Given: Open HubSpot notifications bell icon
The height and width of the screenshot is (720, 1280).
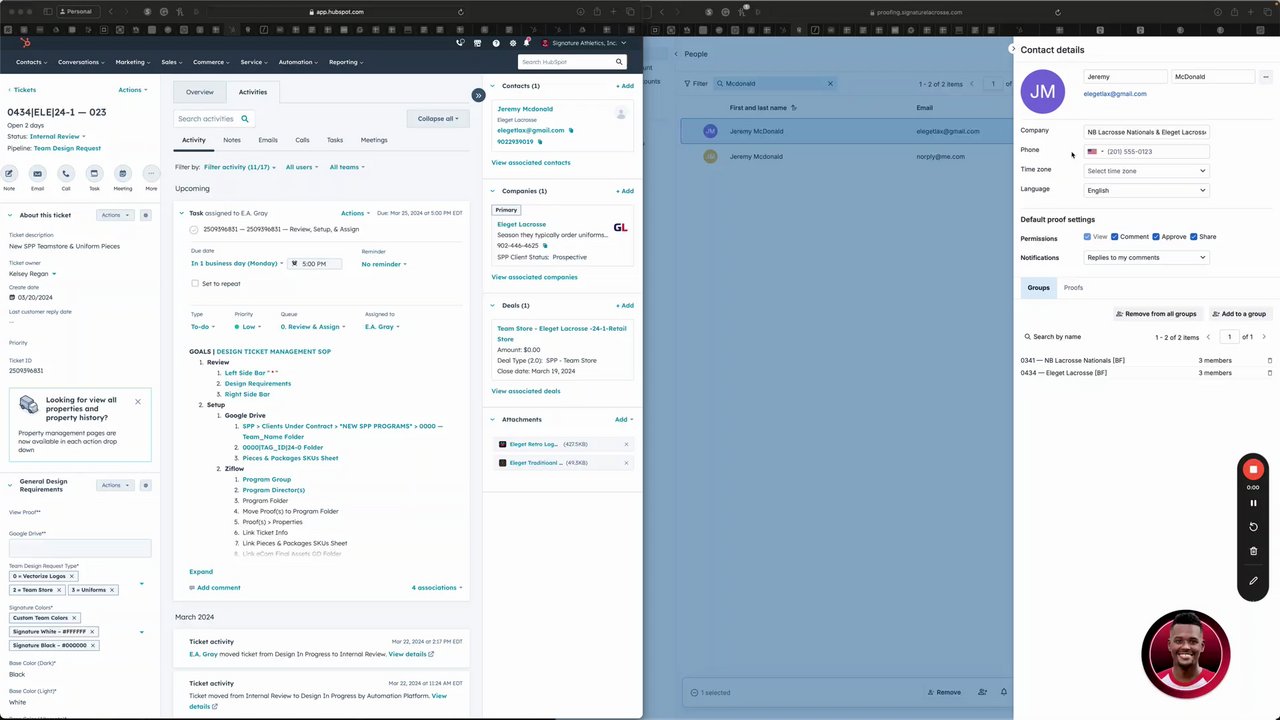Looking at the screenshot, I should pyautogui.click(x=526, y=43).
